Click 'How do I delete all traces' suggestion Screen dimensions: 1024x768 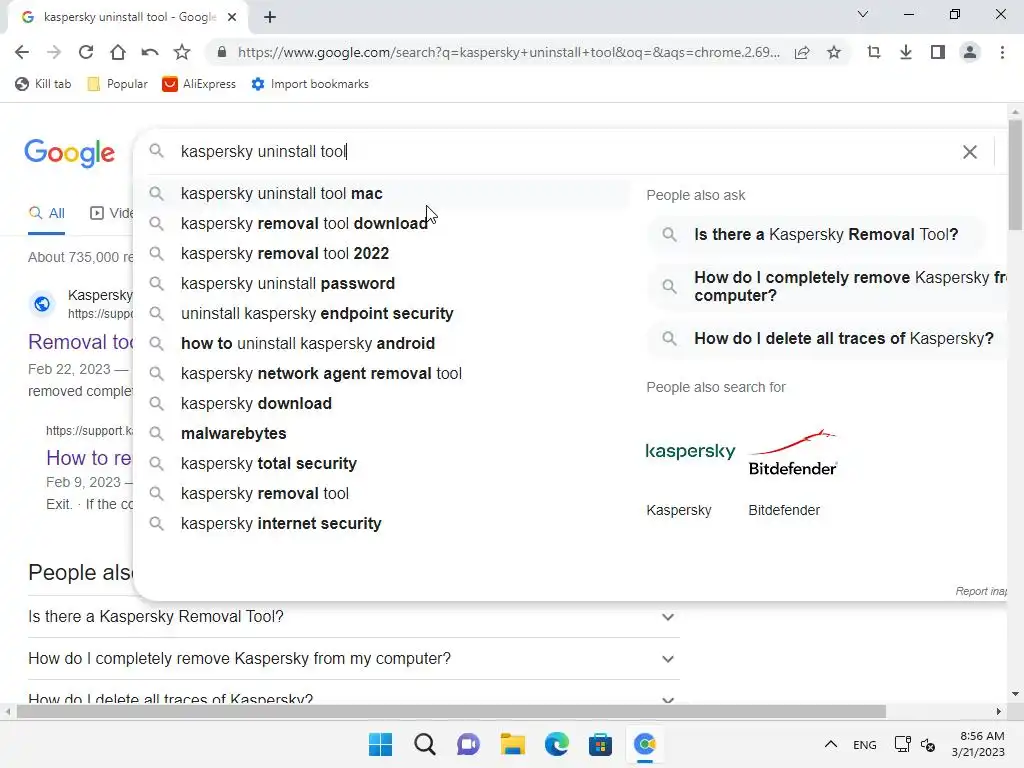[x=827, y=338]
